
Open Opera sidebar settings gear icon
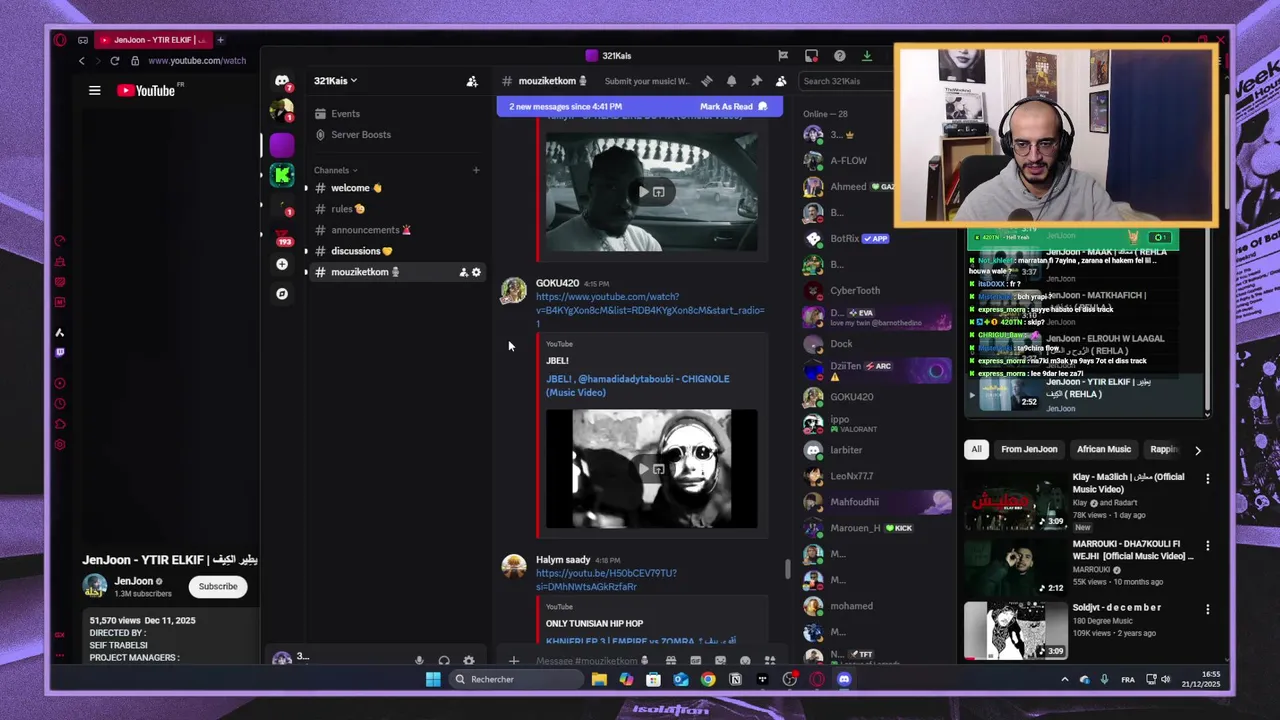[60, 445]
